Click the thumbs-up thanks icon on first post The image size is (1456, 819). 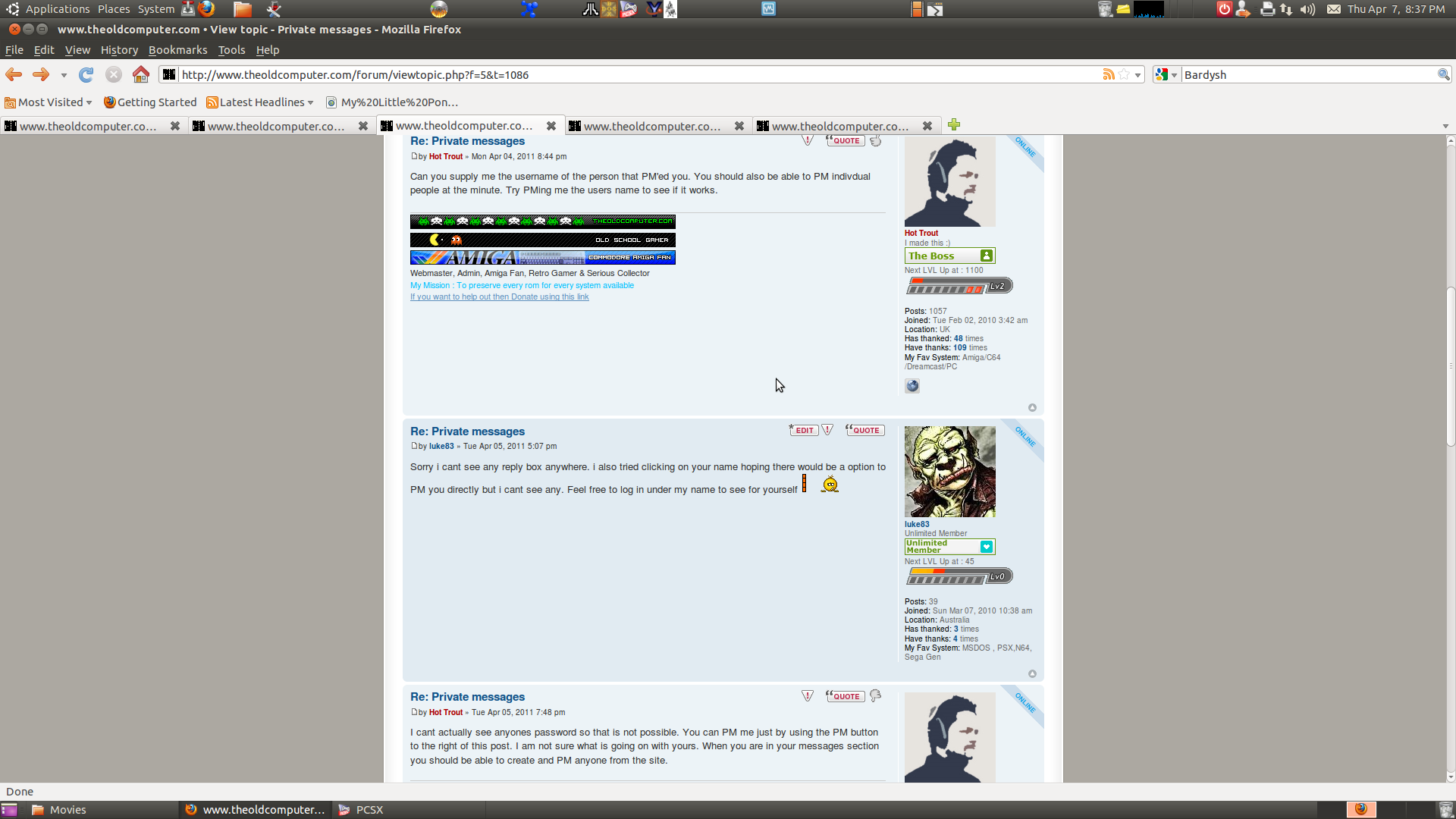click(876, 141)
